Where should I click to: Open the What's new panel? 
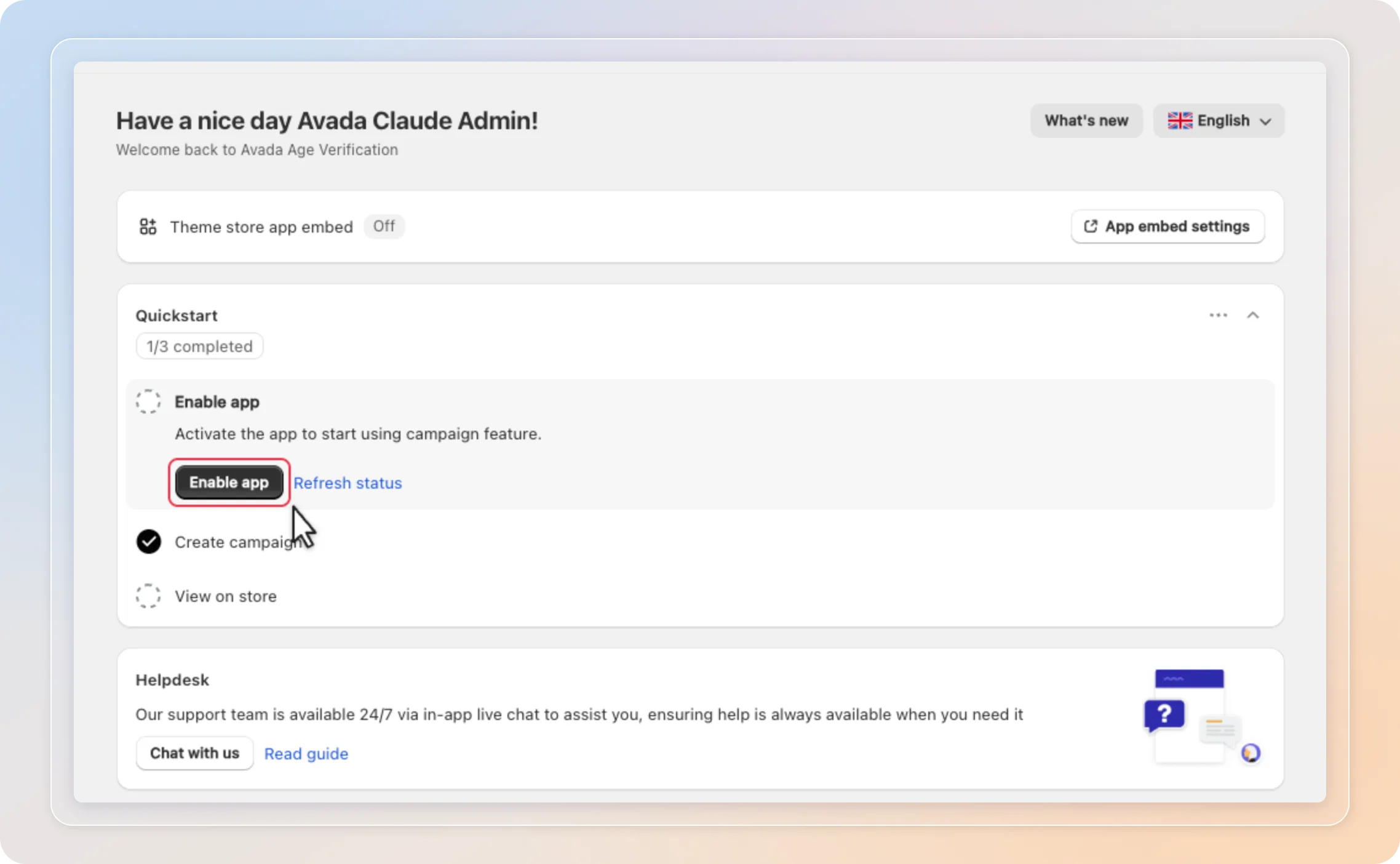click(x=1086, y=121)
